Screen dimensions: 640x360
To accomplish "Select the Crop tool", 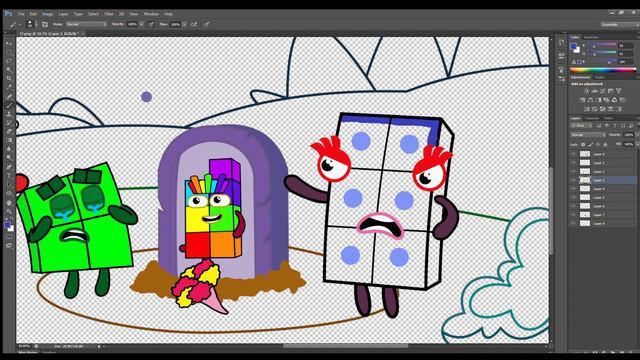I will coord(9,78).
